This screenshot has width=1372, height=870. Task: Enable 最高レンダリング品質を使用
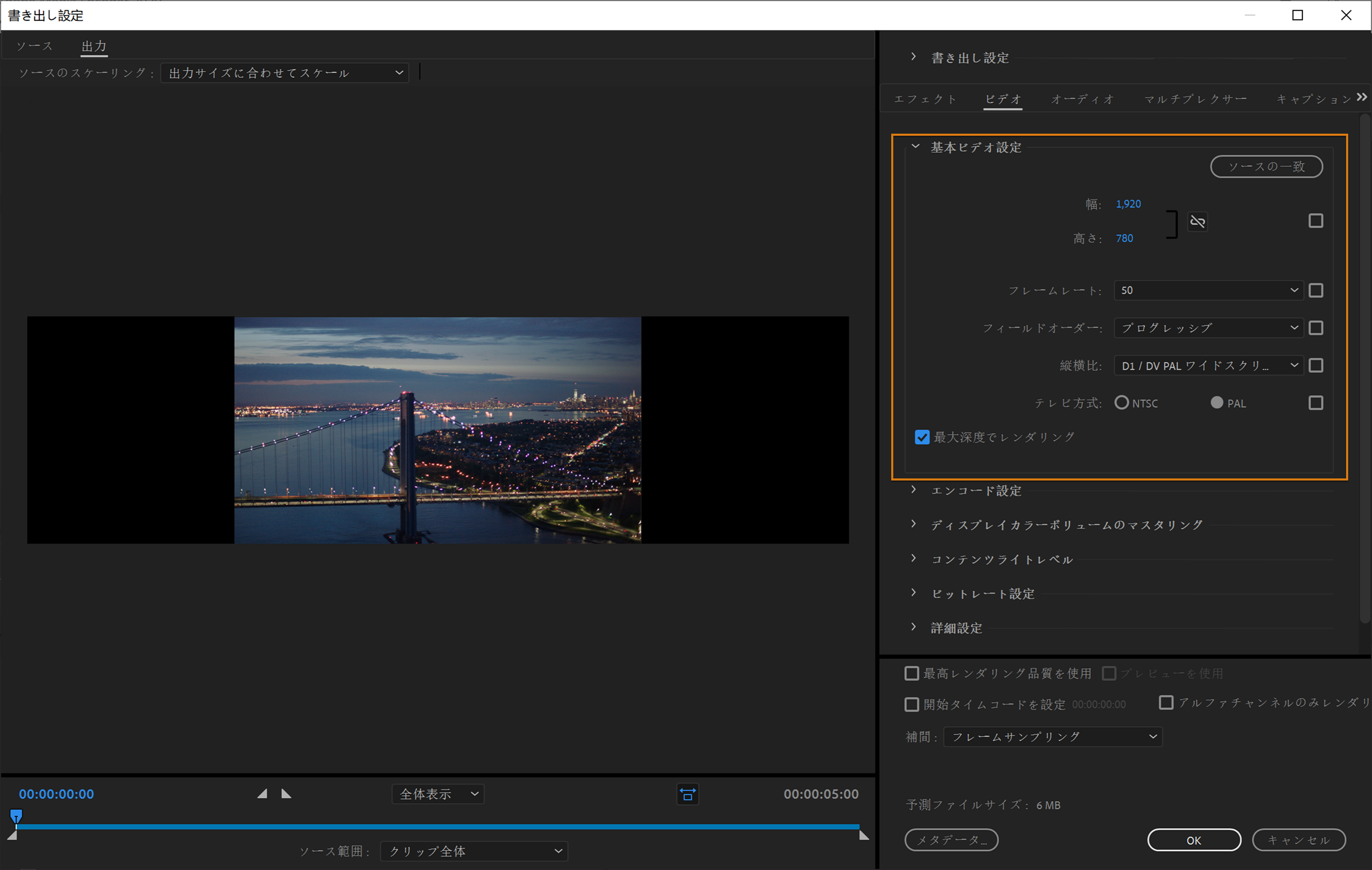coord(912,673)
